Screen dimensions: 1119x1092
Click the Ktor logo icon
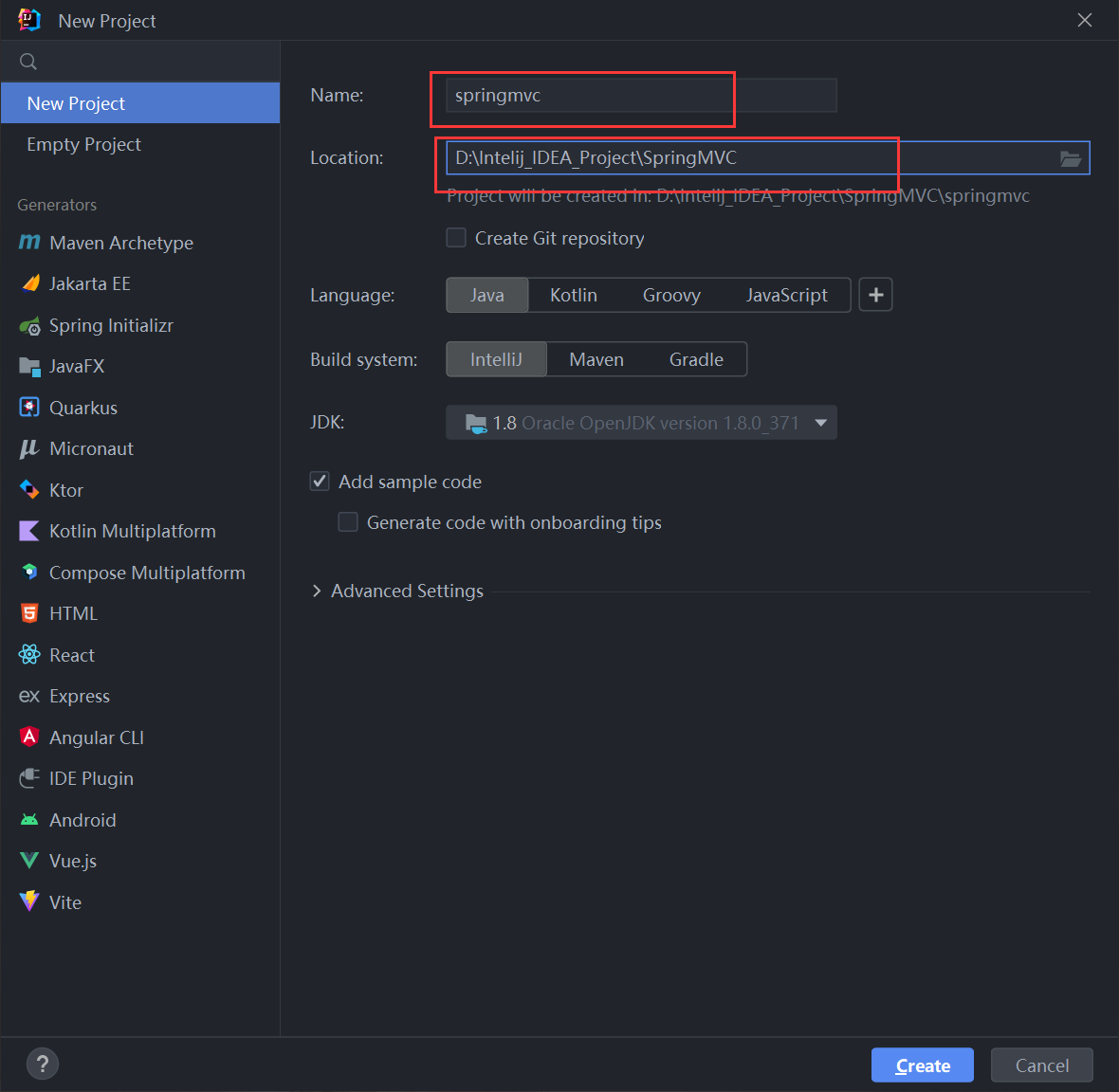pyautogui.click(x=29, y=490)
